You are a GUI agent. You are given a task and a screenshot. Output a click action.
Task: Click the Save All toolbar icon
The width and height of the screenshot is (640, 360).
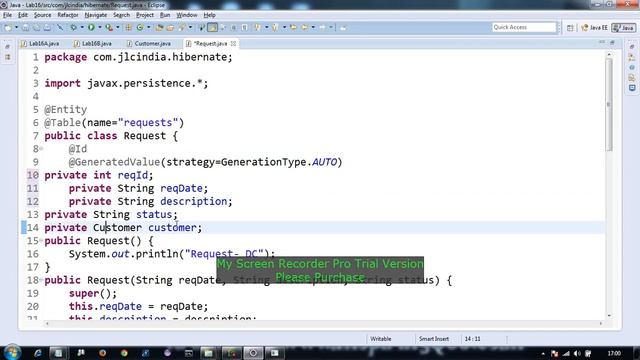tap(36, 27)
